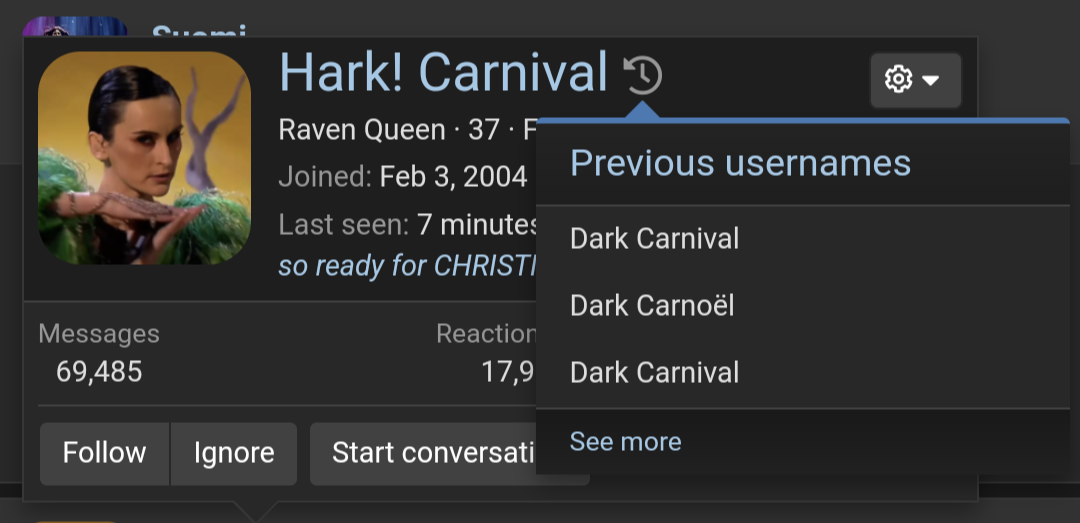This screenshot has width=1080, height=523.
Task: Open the Messages count 69,485
Action: pyautogui.click(x=99, y=372)
